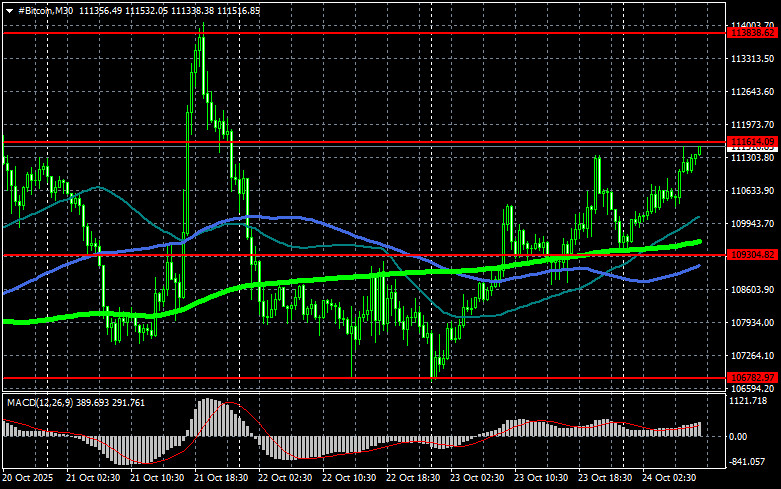Image resolution: width=781 pixels, height=489 pixels.
Task: Click the 106594.20 price scale value
Action: coord(752,388)
